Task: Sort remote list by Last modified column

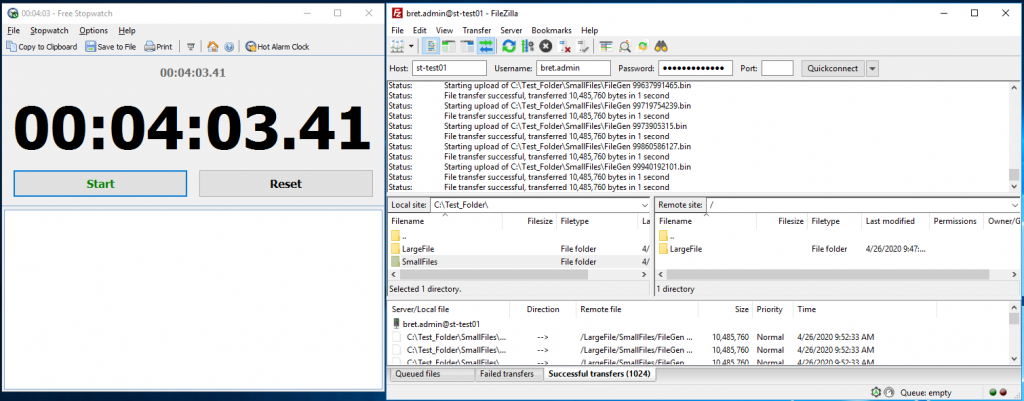Action: (895, 221)
